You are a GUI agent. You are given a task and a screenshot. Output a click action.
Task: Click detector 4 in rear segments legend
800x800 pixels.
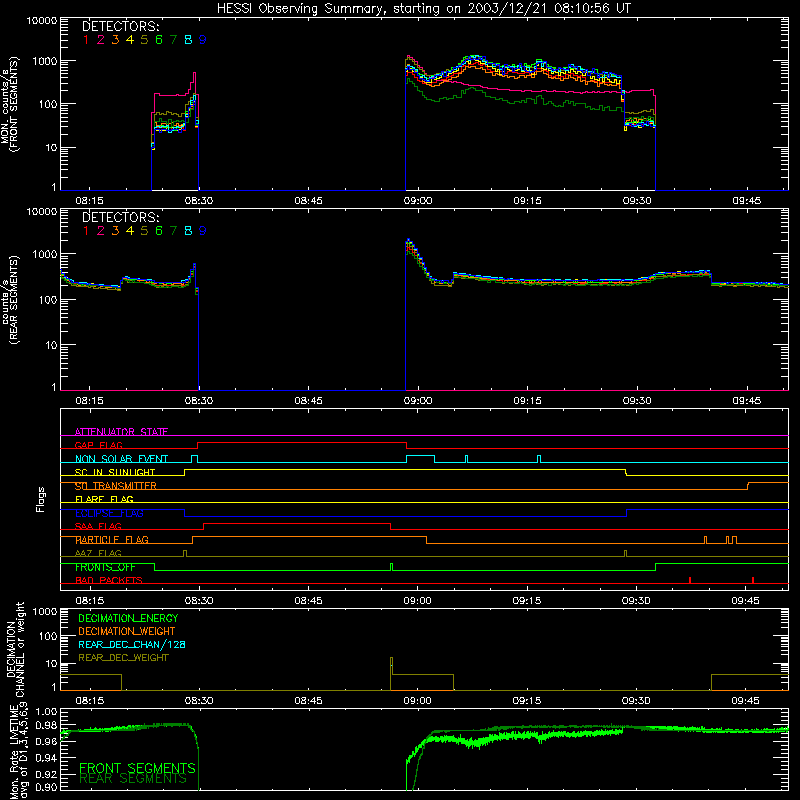[130, 231]
